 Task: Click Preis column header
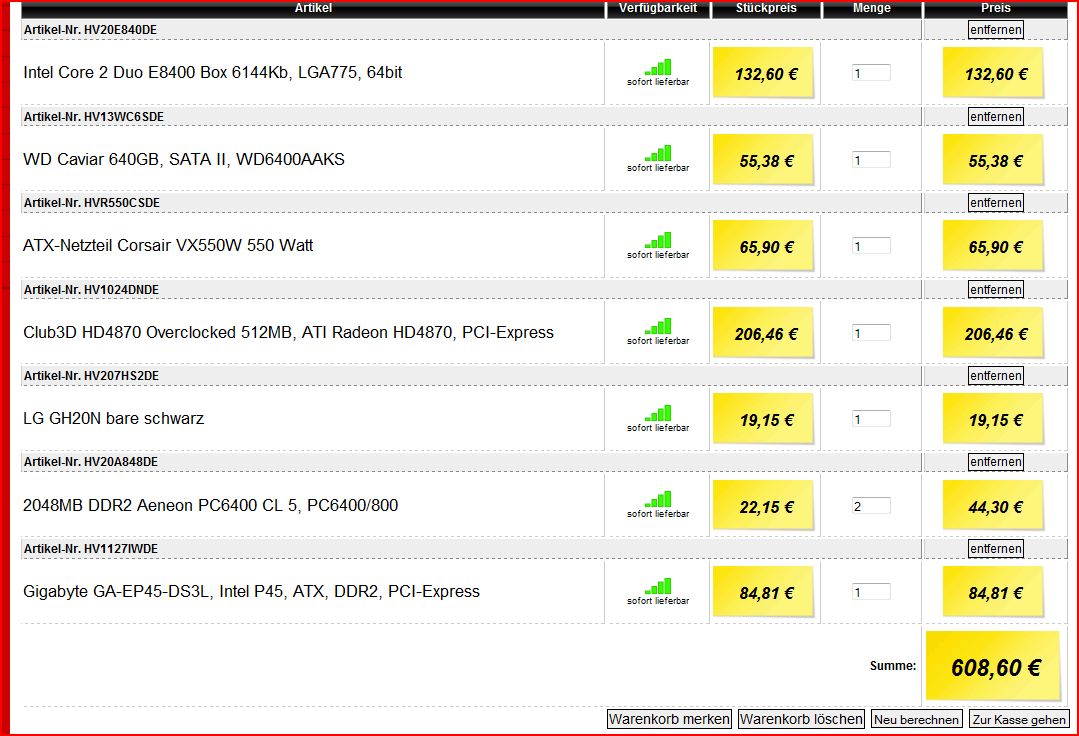click(x=995, y=8)
